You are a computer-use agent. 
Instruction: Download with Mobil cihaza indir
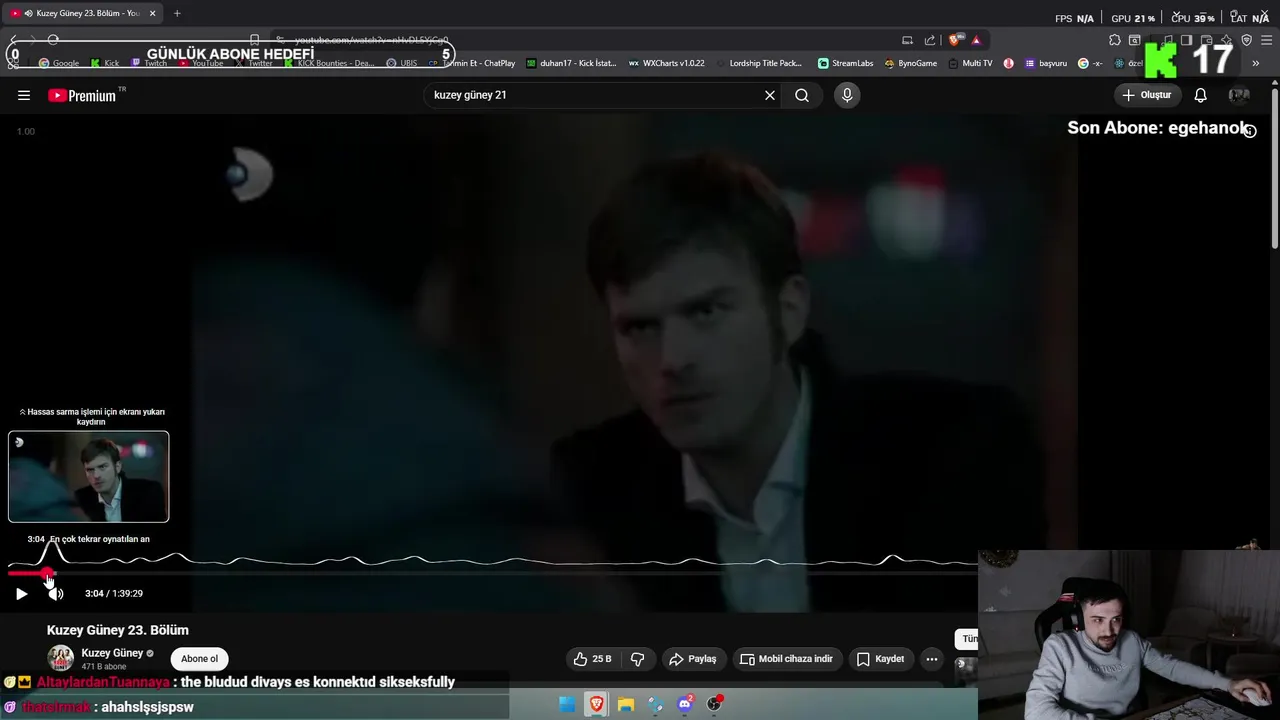tap(786, 659)
